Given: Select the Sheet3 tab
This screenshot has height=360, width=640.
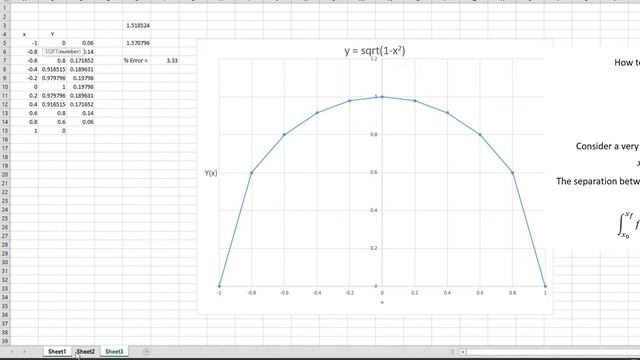Looking at the screenshot, I should pos(114,351).
